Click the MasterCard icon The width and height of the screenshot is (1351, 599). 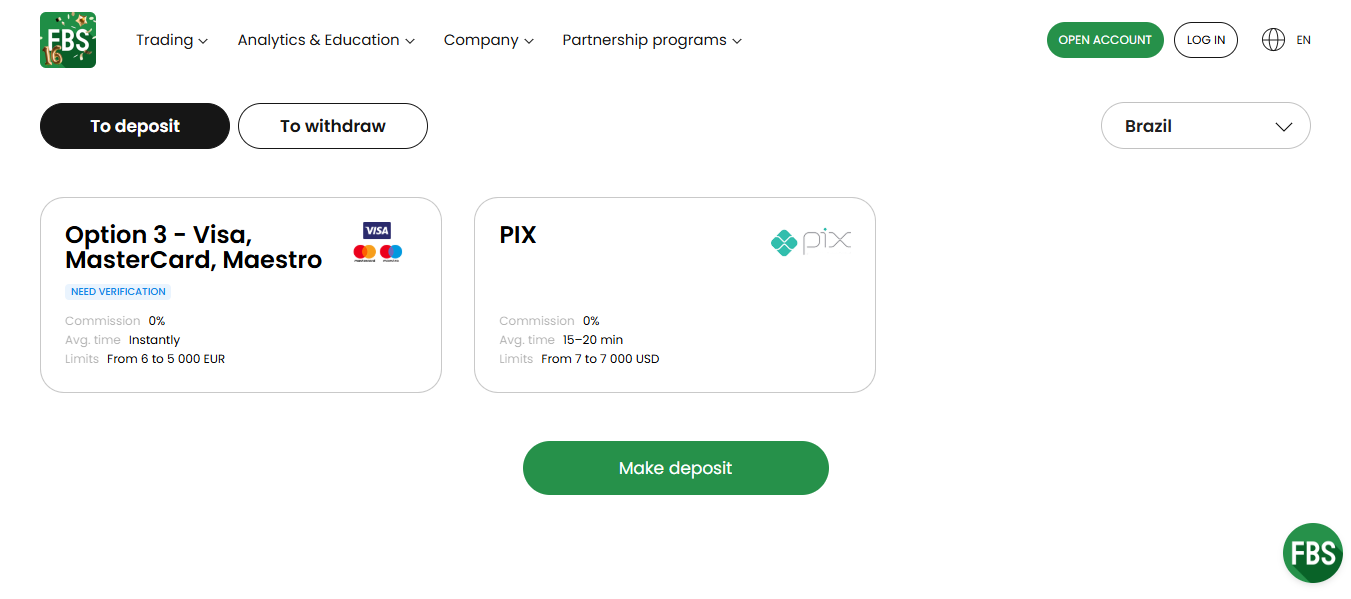point(366,253)
